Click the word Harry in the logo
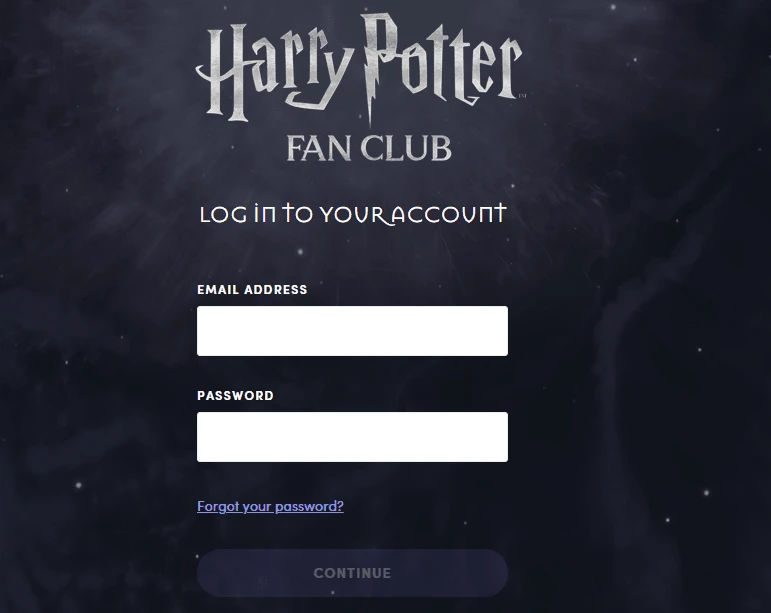The height and width of the screenshot is (613, 771). click(x=274, y=72)
